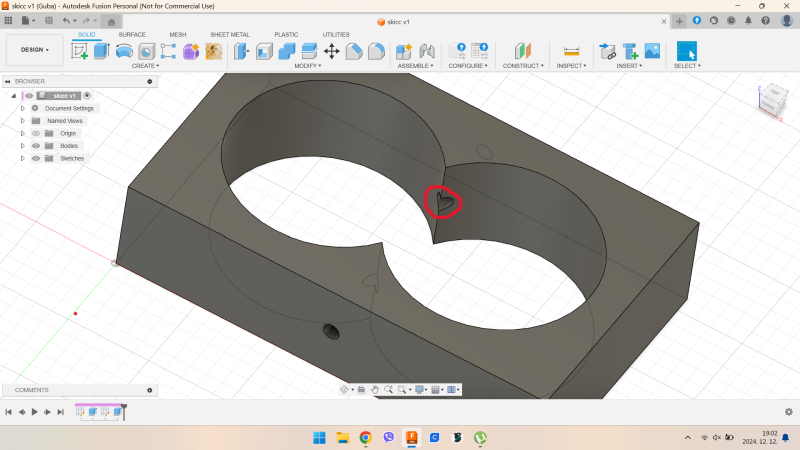Activate the Extrude tool
Image resolution: width=800 pixels, height=450 pixels.
pos(101,51)
